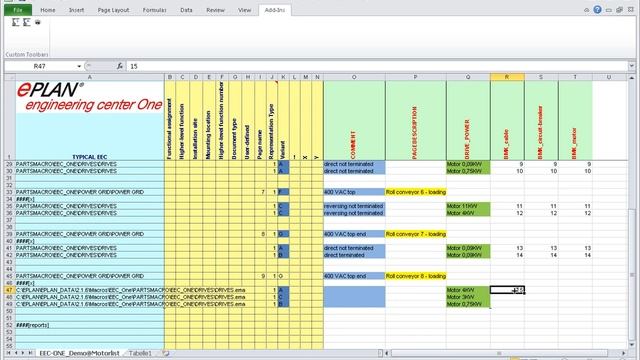Viewport: 640px width, 360px height.
Task: Click 'reversing not terminated' in row 35
Action: [354, 206]
